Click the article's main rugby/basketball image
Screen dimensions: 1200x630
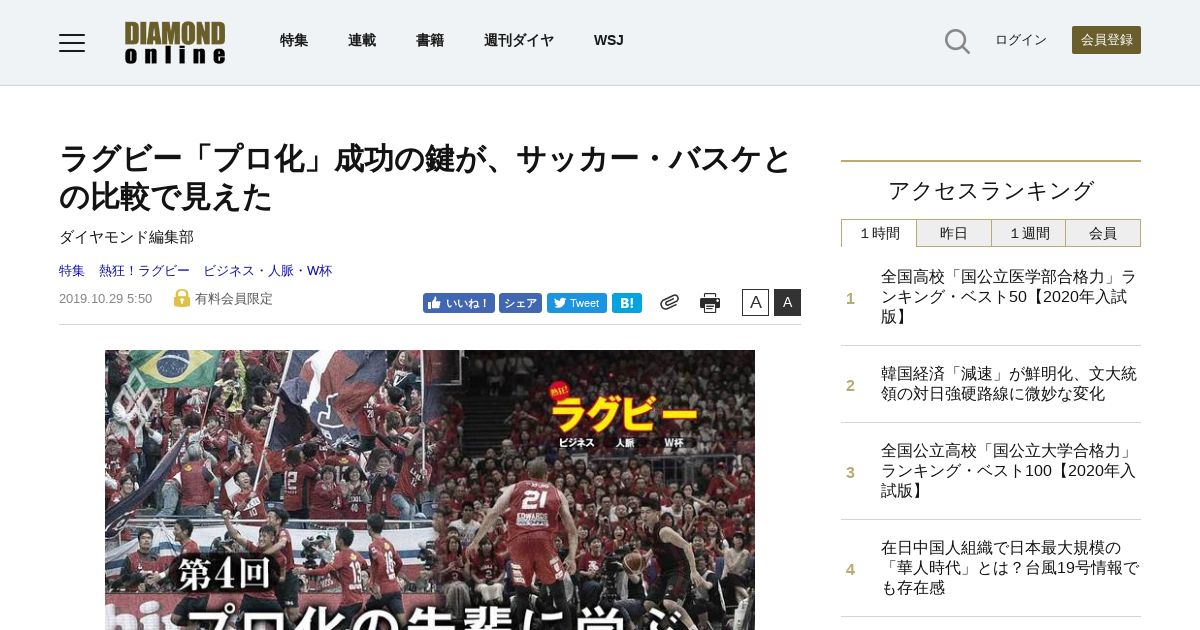click(430, 490)
